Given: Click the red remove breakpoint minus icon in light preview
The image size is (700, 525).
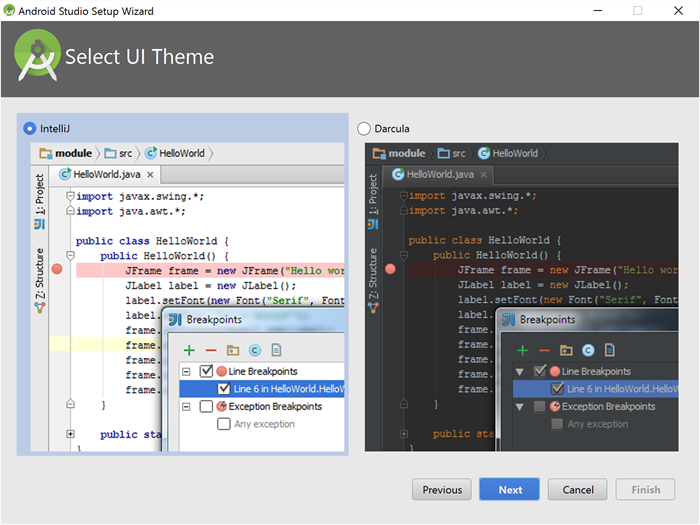Looking at the screenshot, I should click(210, 350).
